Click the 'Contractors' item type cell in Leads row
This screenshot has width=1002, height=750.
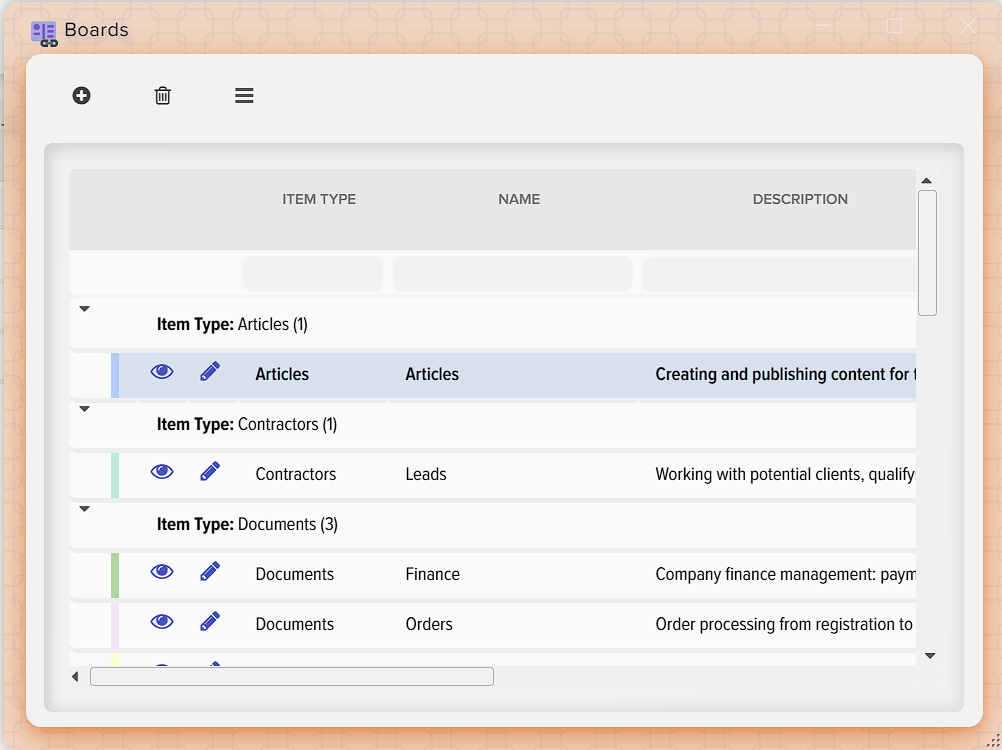(296, 475)
